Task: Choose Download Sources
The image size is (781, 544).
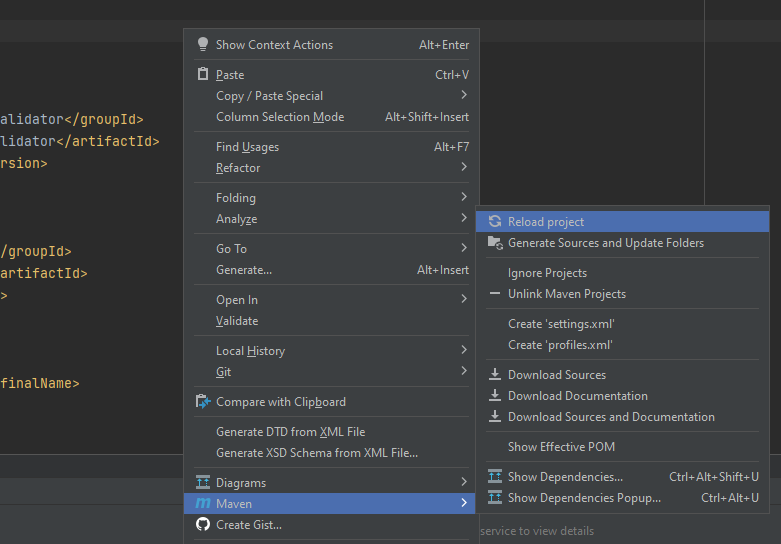Action: click(x=623, y=375)
